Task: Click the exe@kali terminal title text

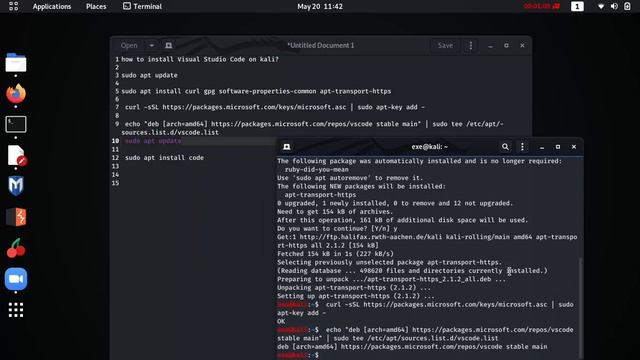Action: click(430, 147)
